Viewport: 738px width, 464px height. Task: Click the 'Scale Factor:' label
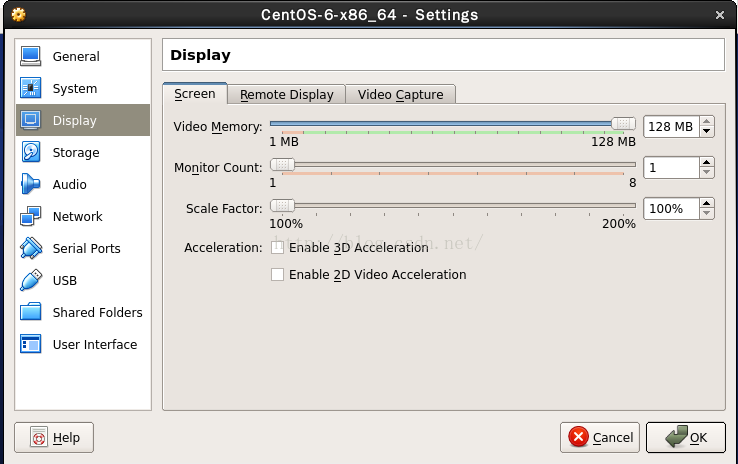coord(224,208)
